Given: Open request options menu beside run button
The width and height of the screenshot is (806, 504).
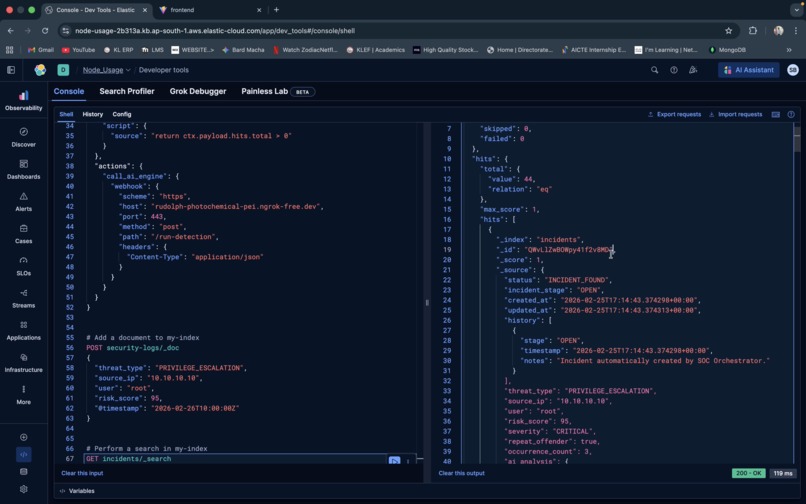Looking at the screenshot, I should pyautogui.click(x=408, y=461).
